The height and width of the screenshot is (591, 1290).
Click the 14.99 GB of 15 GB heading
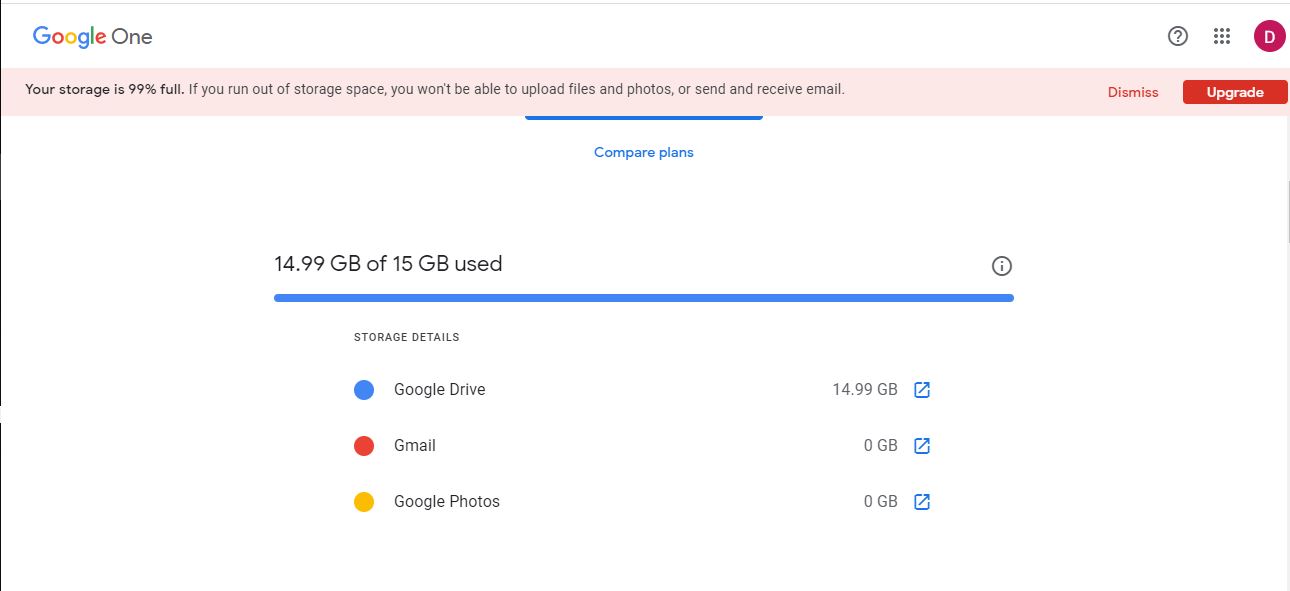tap(388, 263)
